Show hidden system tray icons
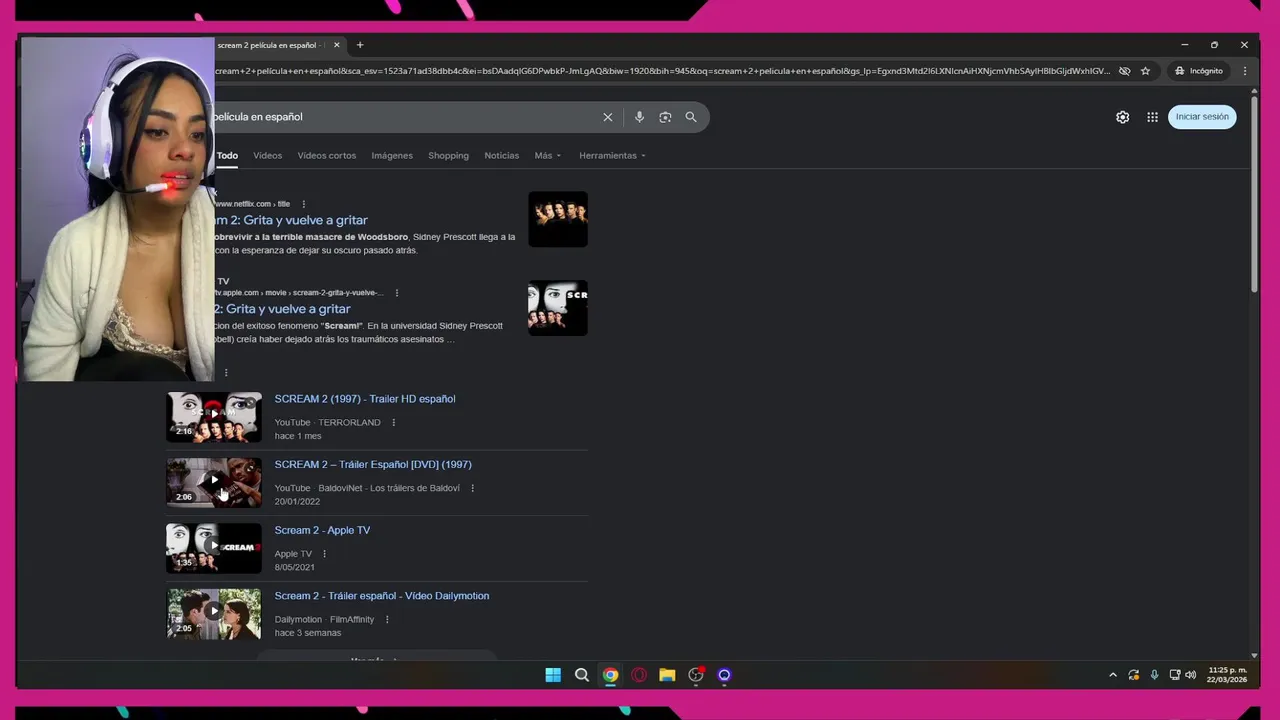This screenshot has width=1280, height=720. (x=1113, y=675)
